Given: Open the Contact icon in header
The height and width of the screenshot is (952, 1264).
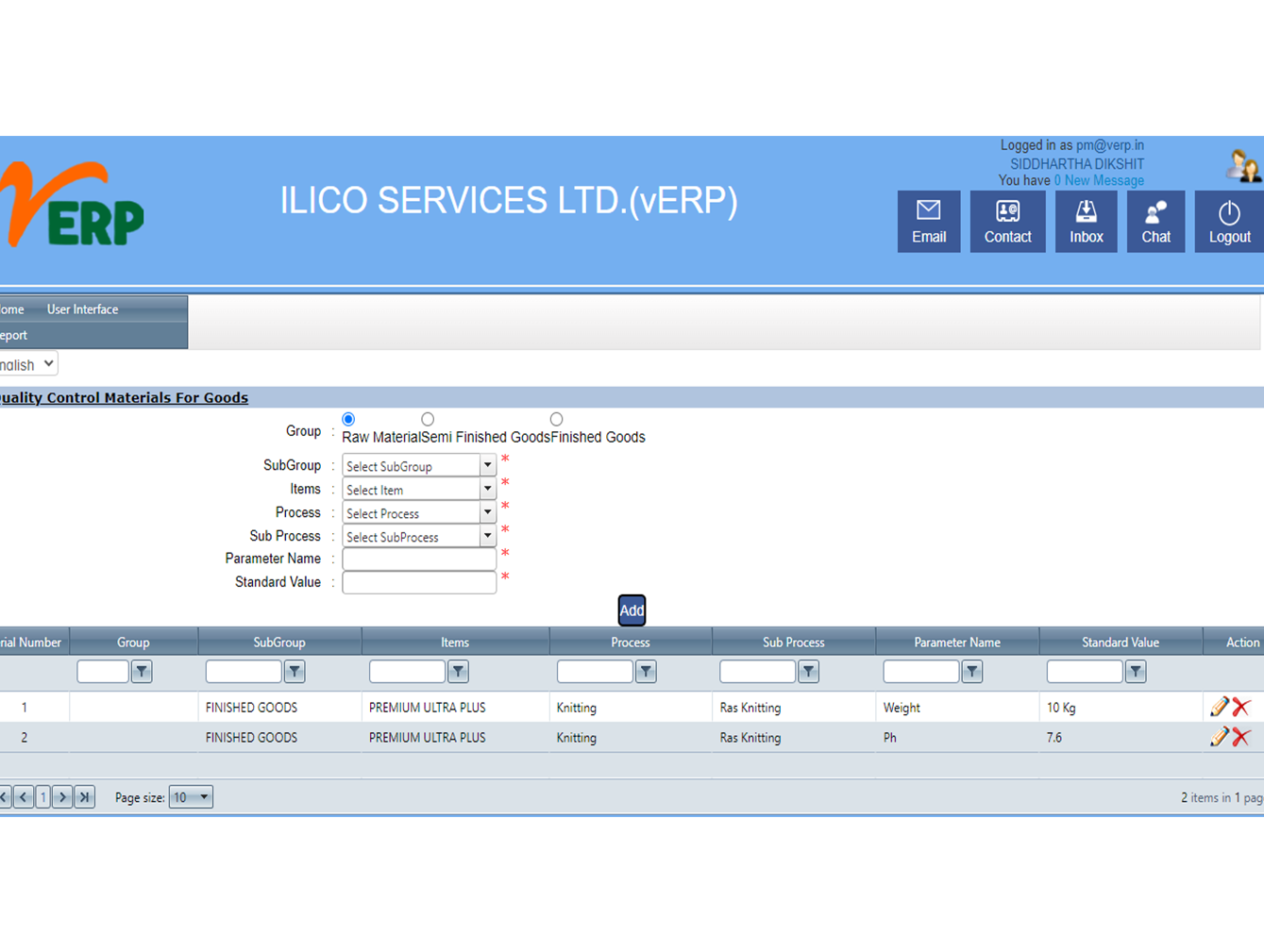Looking at the screenshot, I should click(x=1007, y=222).
